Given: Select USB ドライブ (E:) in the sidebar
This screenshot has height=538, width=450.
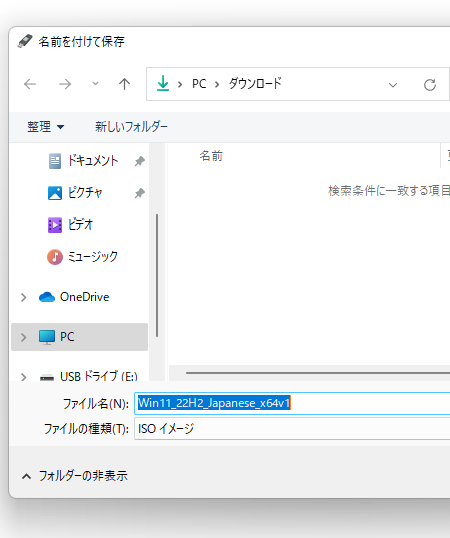Looking at the screenshot, I should [x=99, y=376].
